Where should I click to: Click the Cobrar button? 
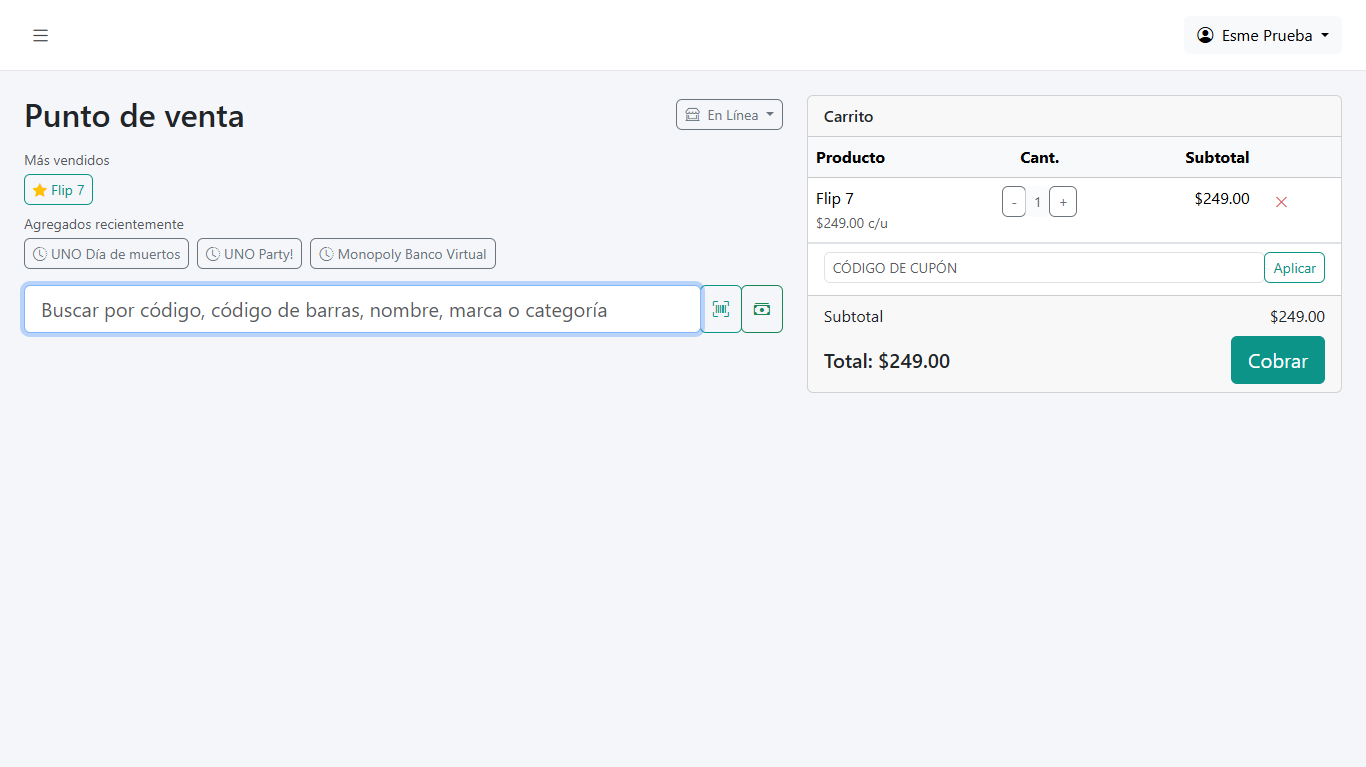pos(1278,360)
